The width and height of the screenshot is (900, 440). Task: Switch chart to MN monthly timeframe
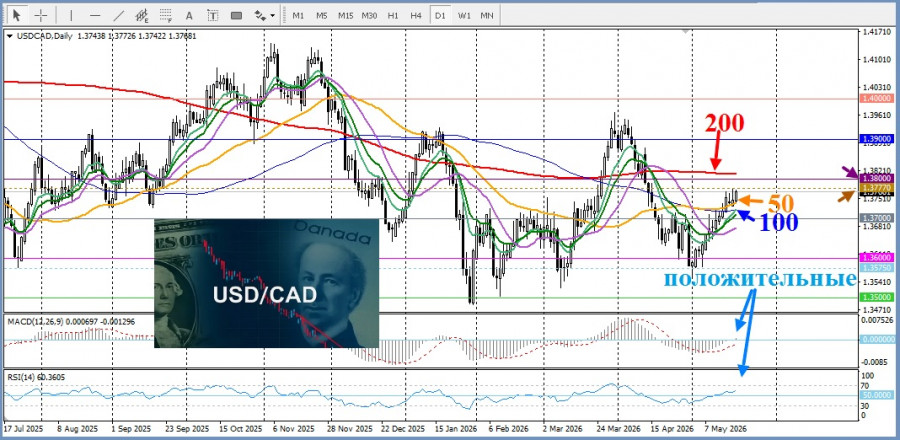(x=487, y=15)
